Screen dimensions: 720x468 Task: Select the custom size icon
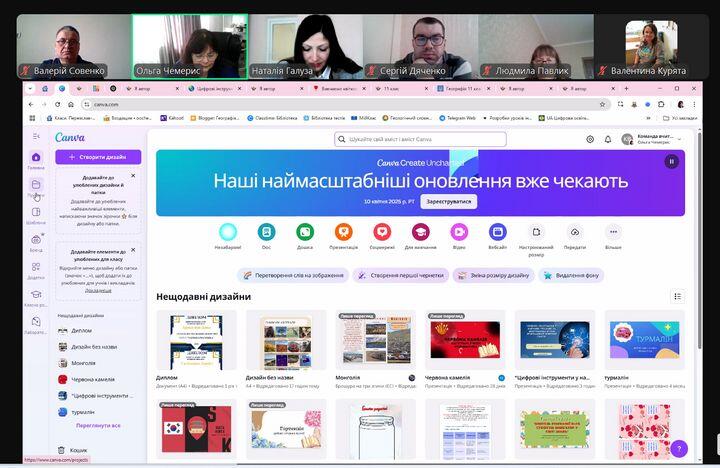[x=536, y=232]
